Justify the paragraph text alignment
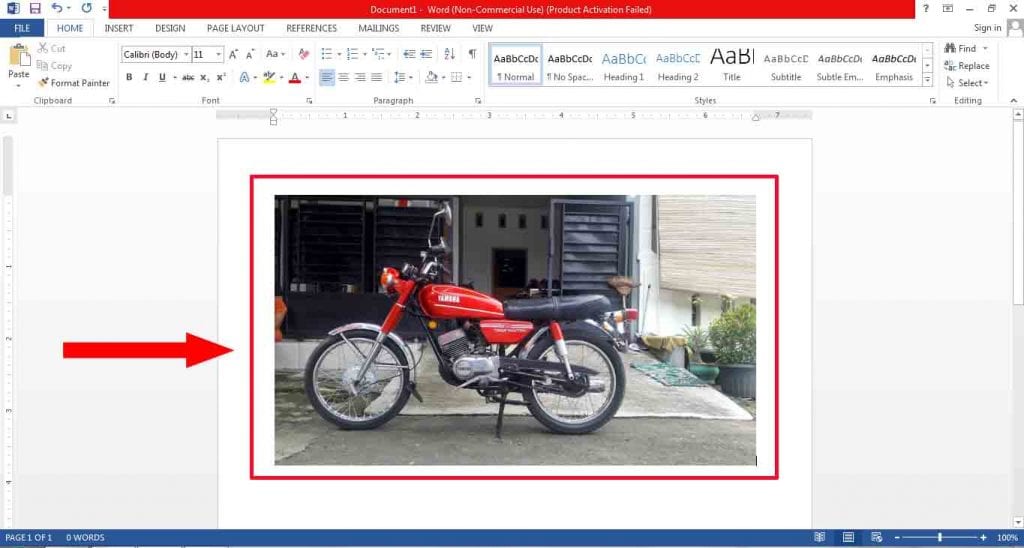The image size is (1024, 548). pyautogui.click(x=377, y=77)
